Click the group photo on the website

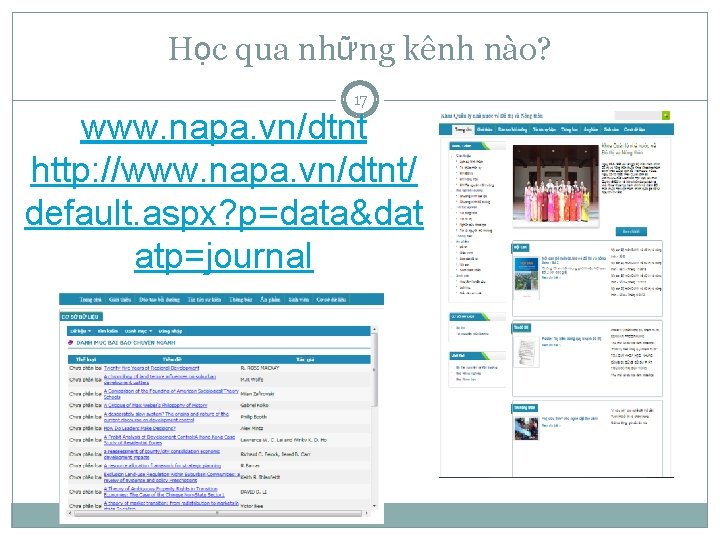click(556, 185)
